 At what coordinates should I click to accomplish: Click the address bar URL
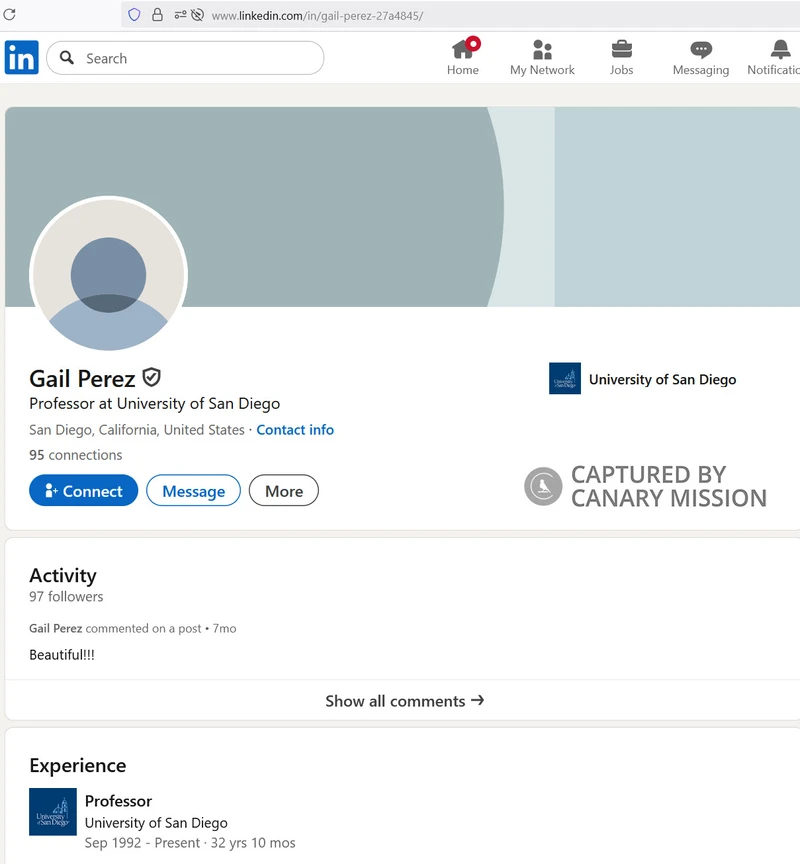point(317,16)
